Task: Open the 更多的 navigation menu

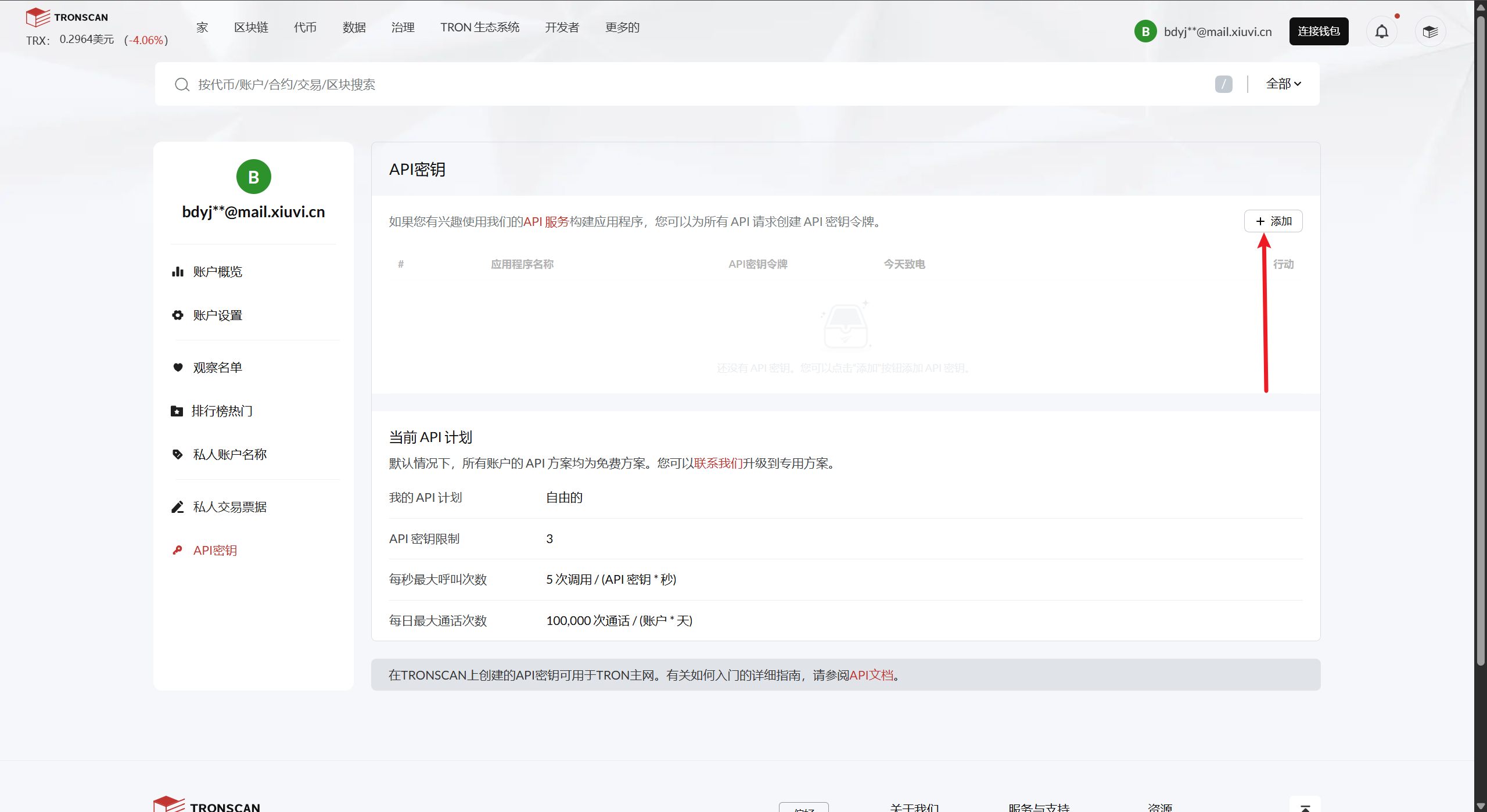Action: pyautogui.click(x=622, y=27)
